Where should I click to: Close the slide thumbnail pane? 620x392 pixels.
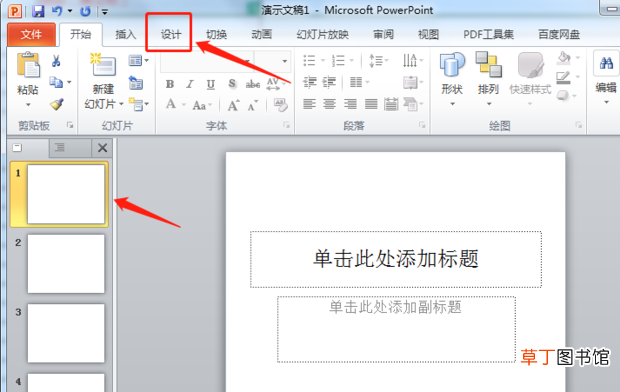(x=102, y=148)
